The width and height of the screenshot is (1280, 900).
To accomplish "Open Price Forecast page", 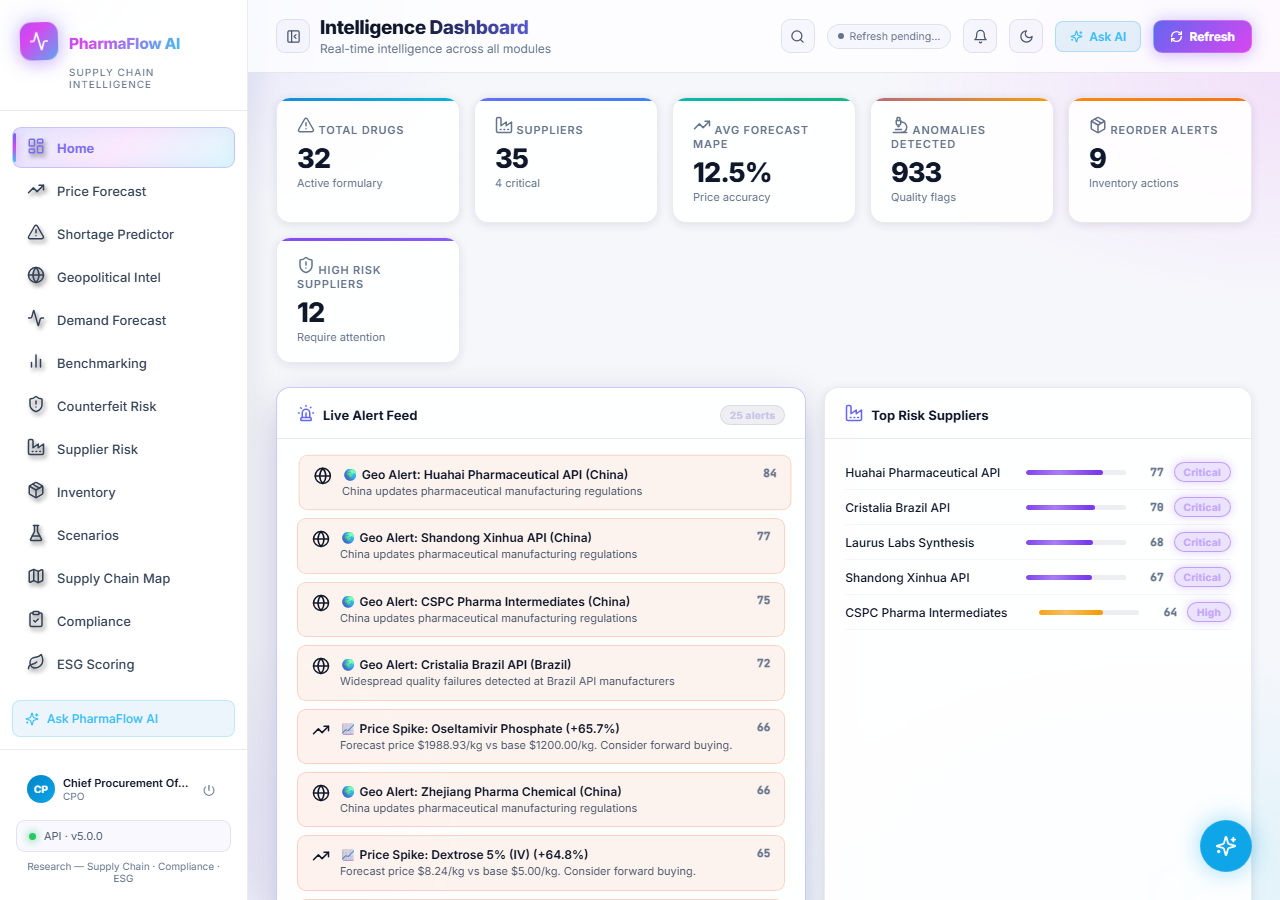I will click(x=124, y=191).
